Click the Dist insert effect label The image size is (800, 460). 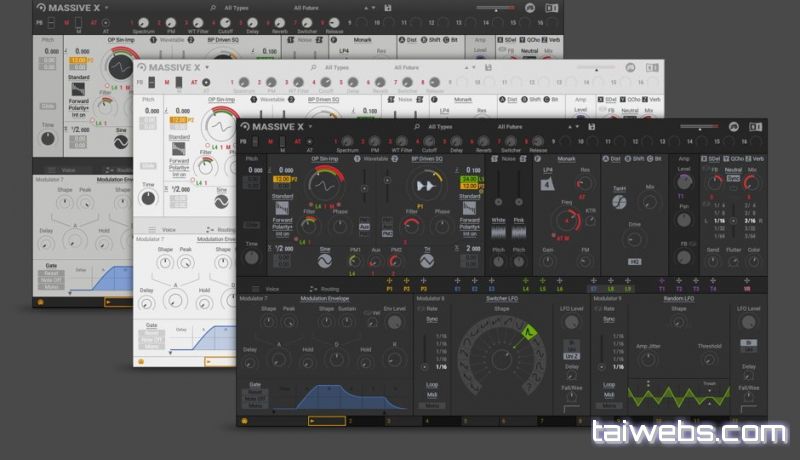click(x=614, y=158)
